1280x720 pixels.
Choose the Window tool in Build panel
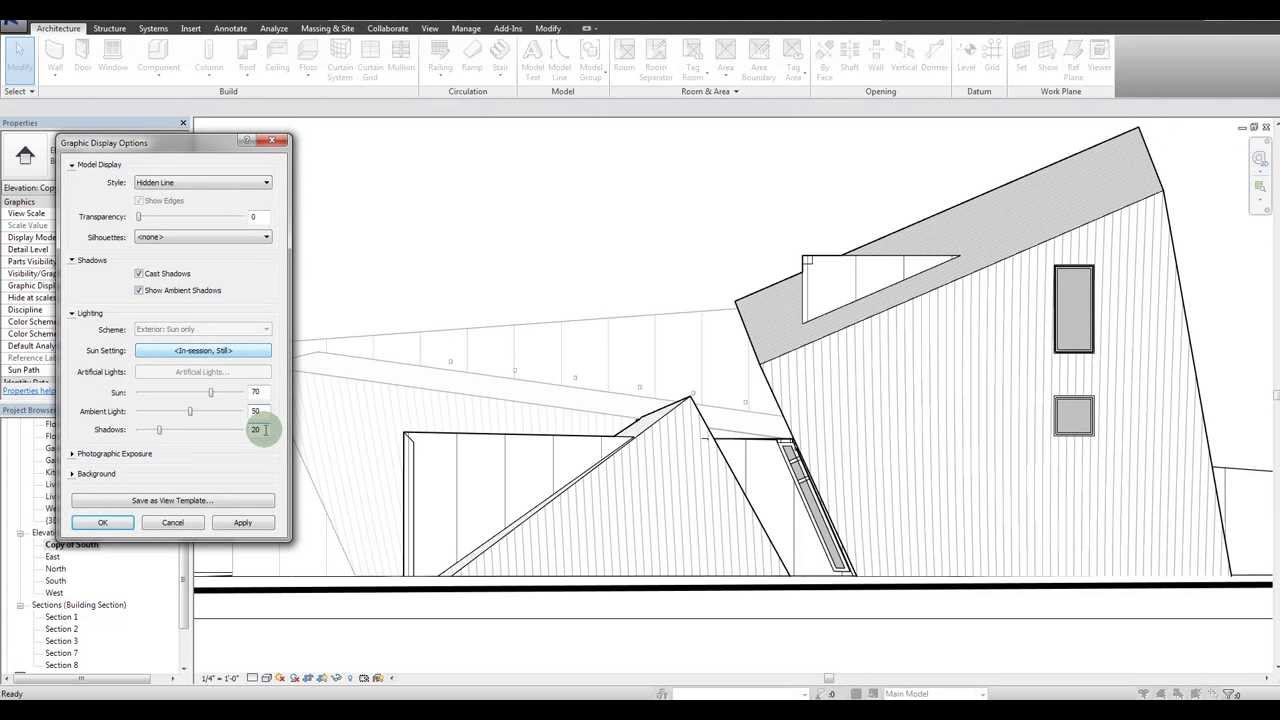coord(112,56)
